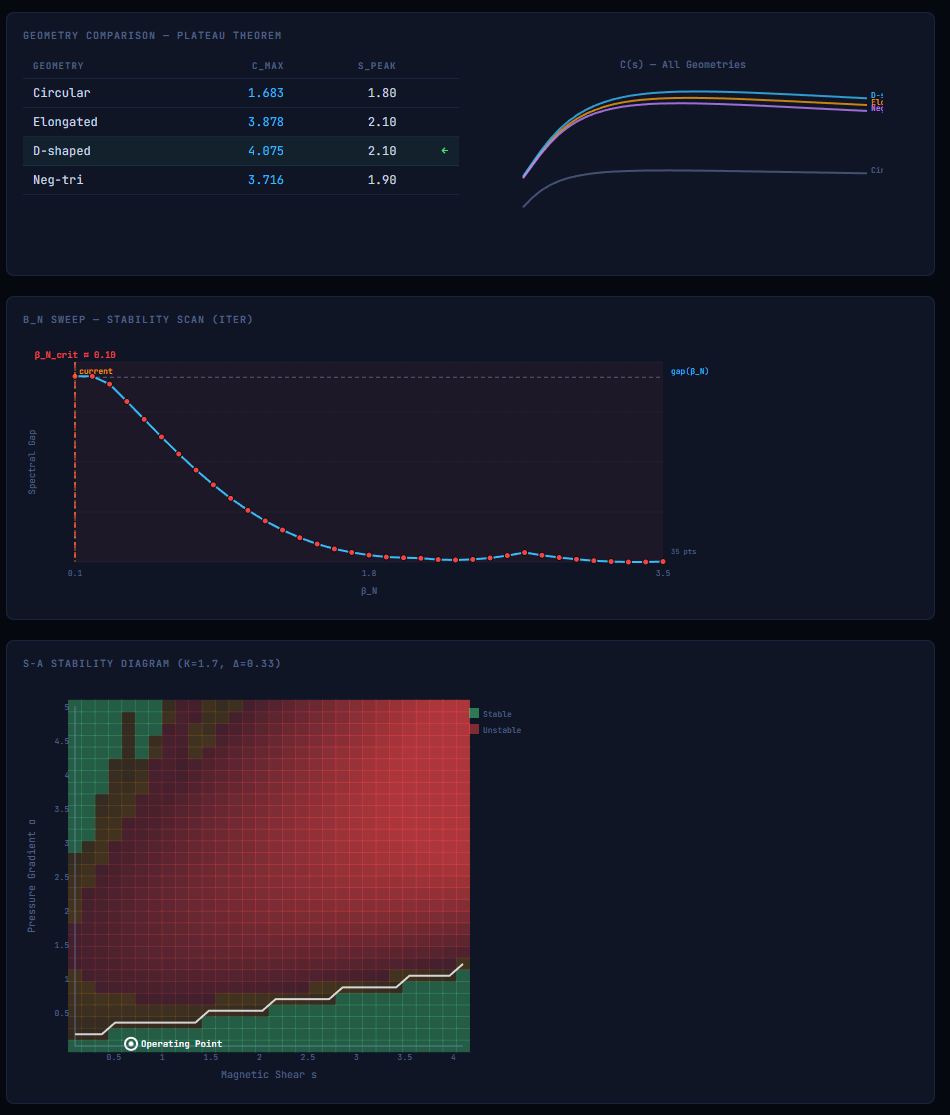Select the Neg-tri geometry row
Image resolution: width=950 pixels, height=1115 pixels.
pyautogui.click(x=240, y=180)
